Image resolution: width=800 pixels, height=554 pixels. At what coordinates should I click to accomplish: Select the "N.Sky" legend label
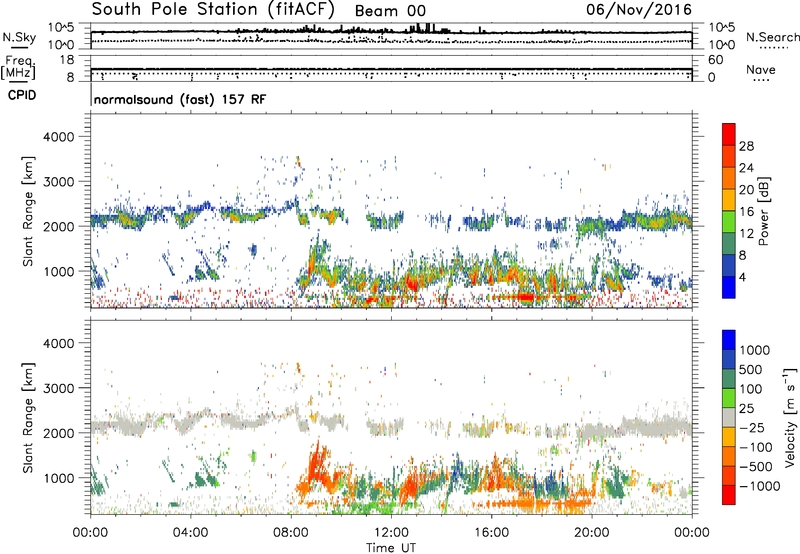19,37
